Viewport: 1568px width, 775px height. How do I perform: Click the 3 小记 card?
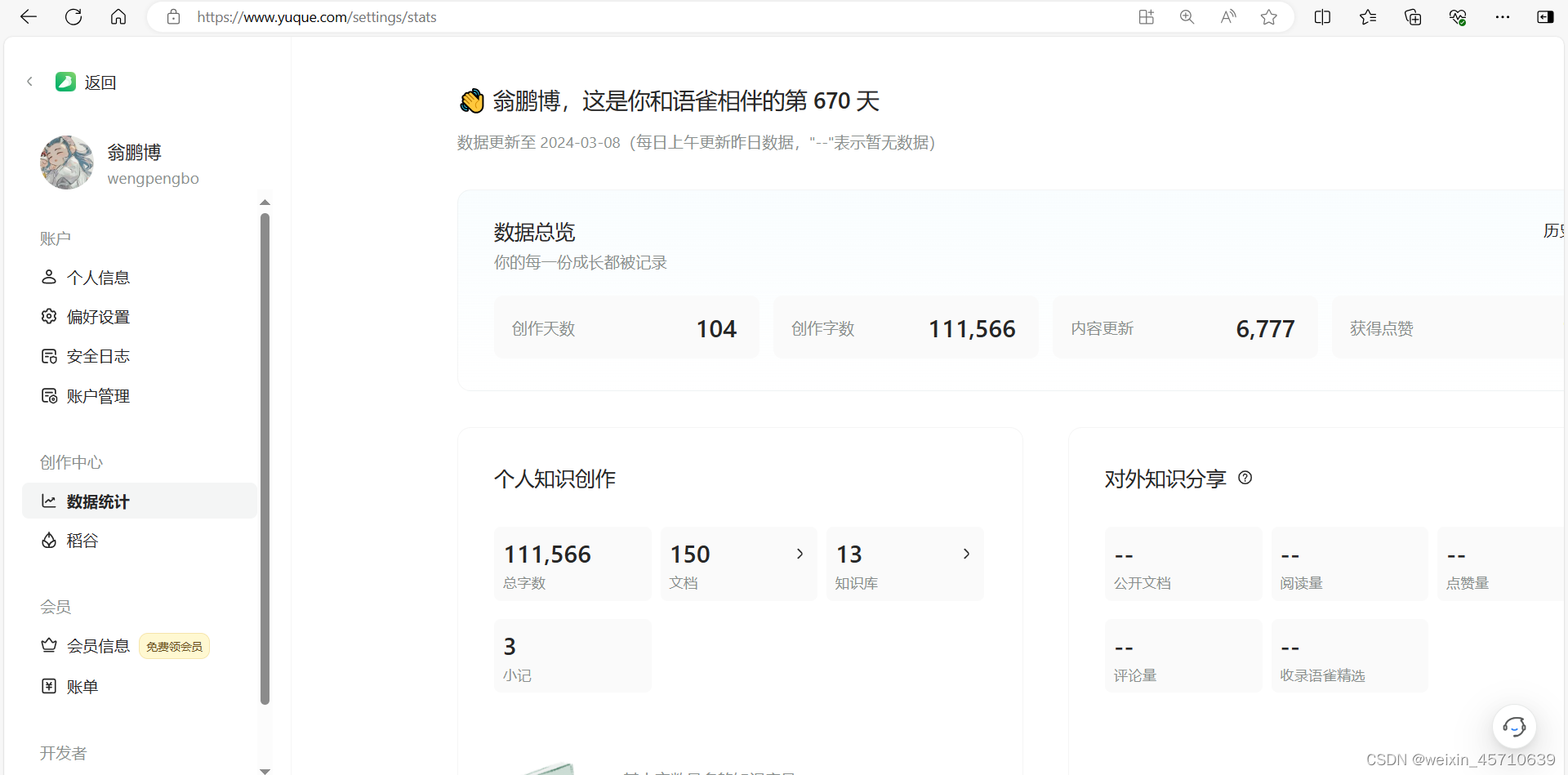point(572,657)
